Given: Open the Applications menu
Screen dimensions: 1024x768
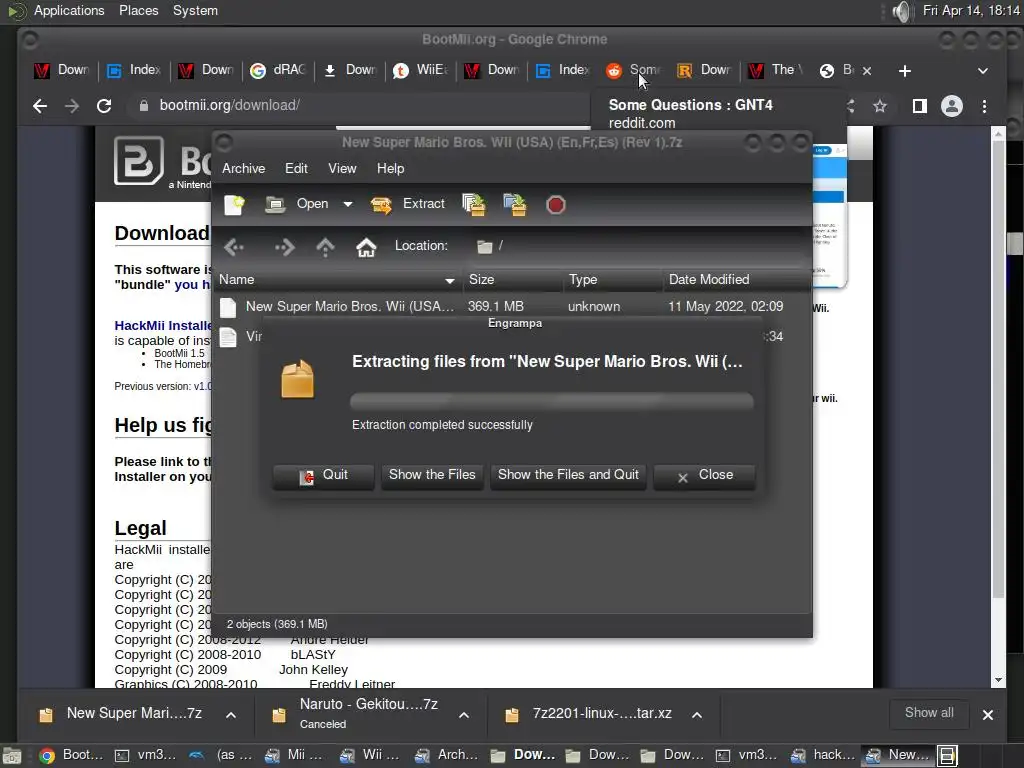Looking at the screenshot, I should point(69,10).
